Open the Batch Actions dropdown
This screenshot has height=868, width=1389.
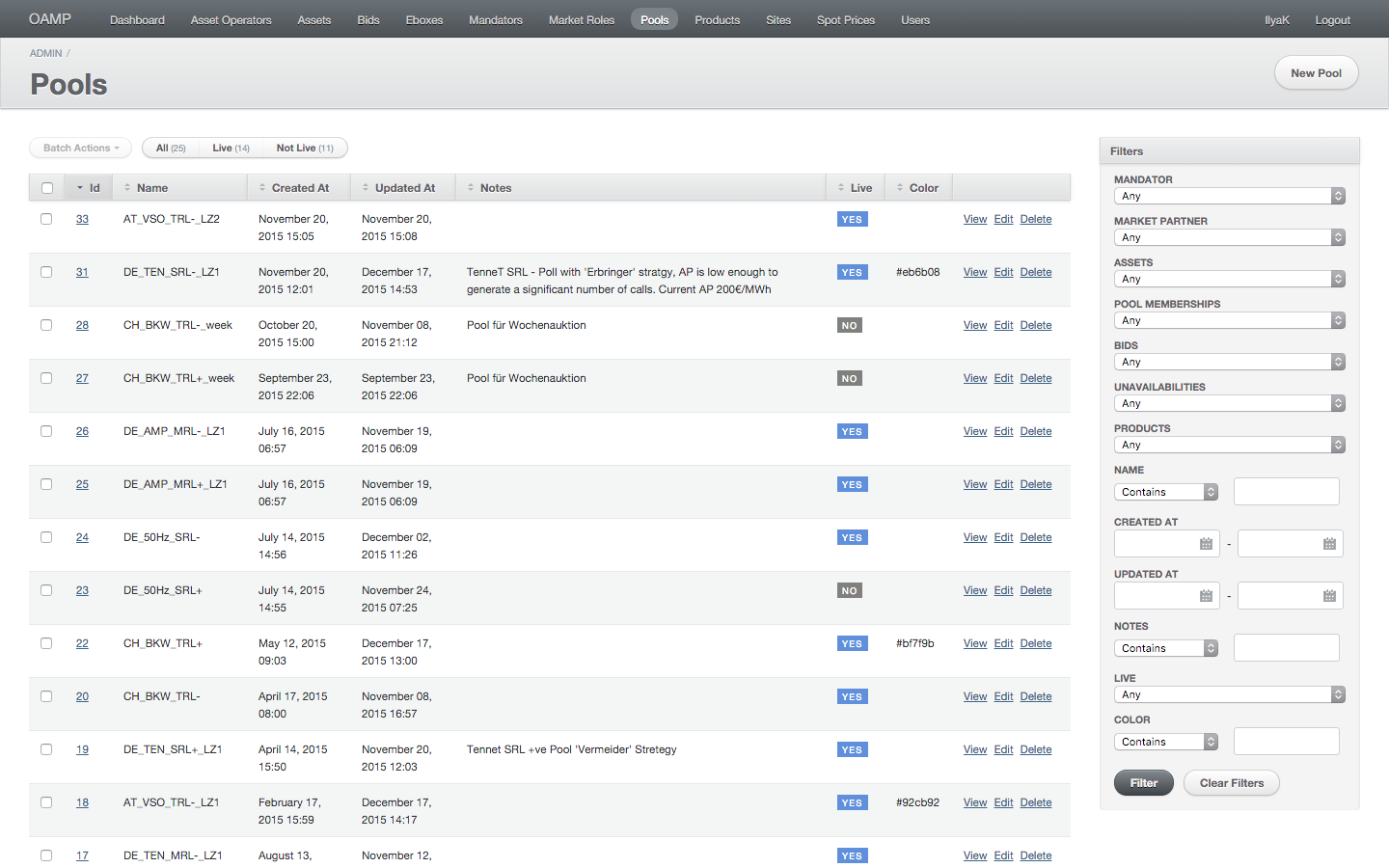81,148
